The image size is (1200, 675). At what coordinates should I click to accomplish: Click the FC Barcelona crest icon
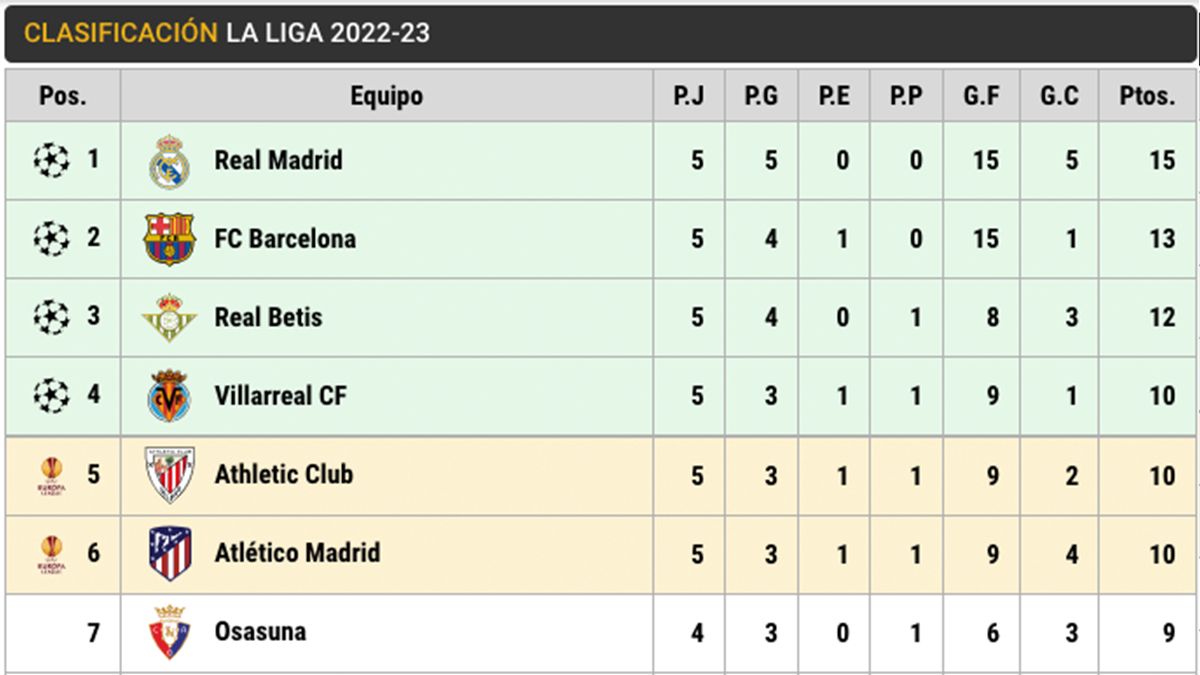(x=169, y=239)
